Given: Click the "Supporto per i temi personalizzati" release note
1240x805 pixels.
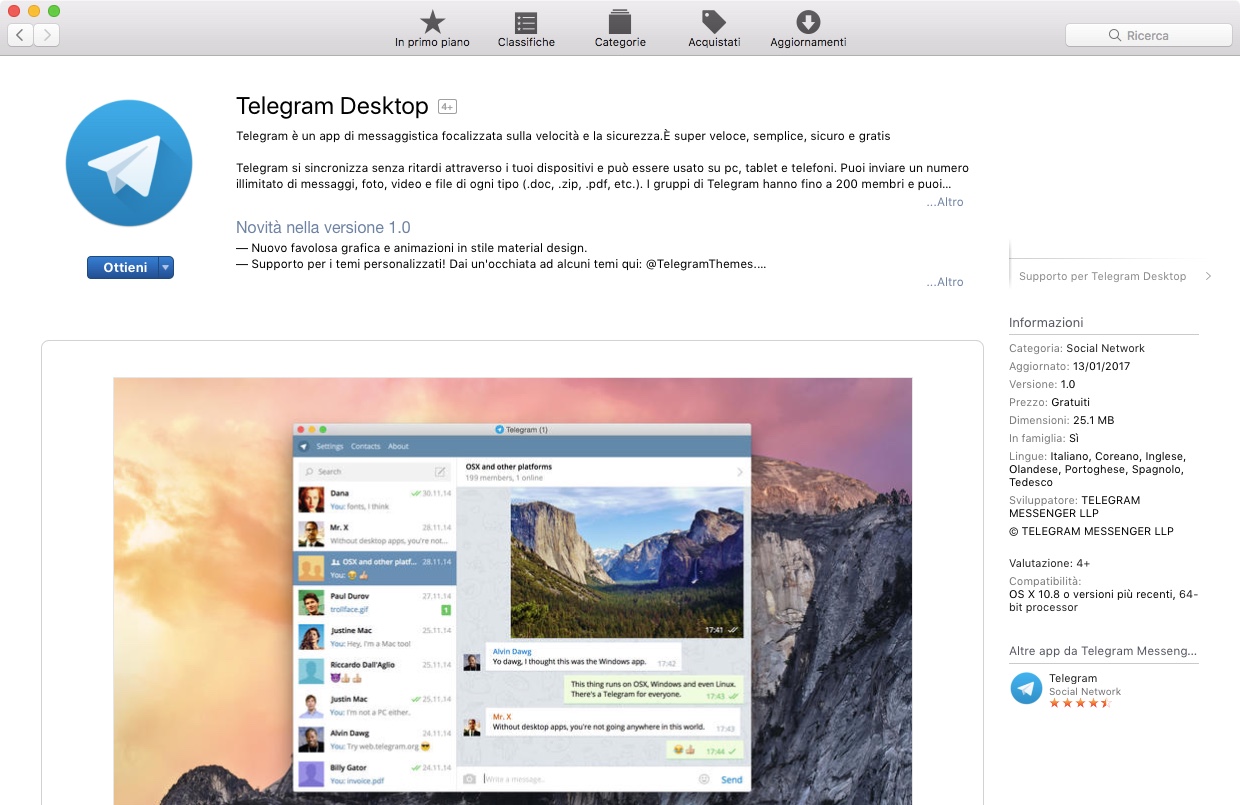Looking at the screenshot, I should pyautogui.click(x=501, y=265).
